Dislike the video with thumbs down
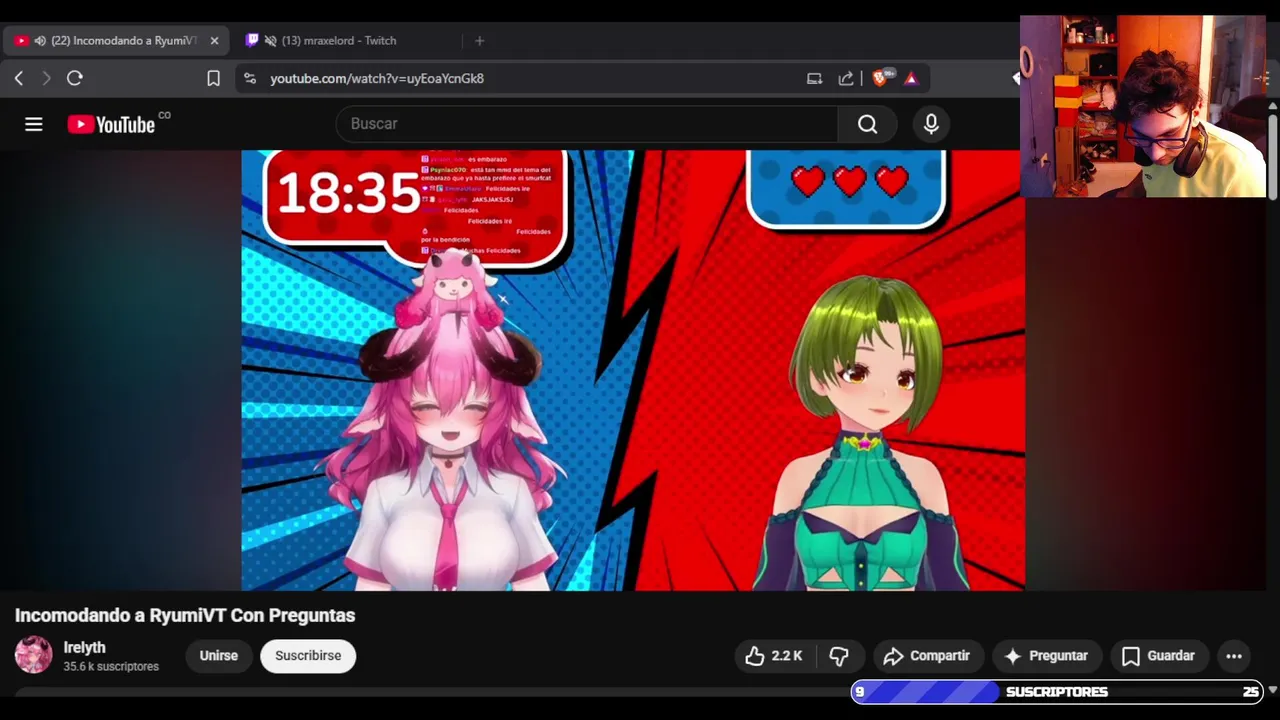 click(840, 656)
